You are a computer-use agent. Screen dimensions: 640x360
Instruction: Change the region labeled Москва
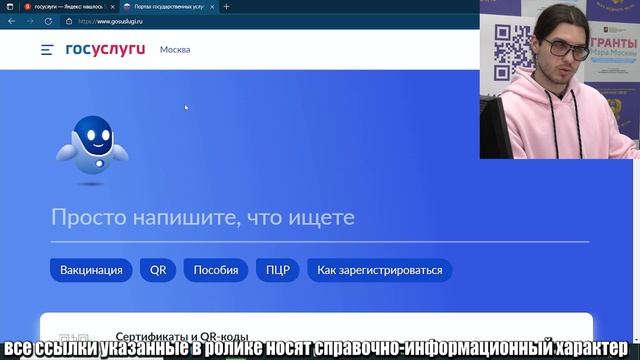(x=175, y=50)
